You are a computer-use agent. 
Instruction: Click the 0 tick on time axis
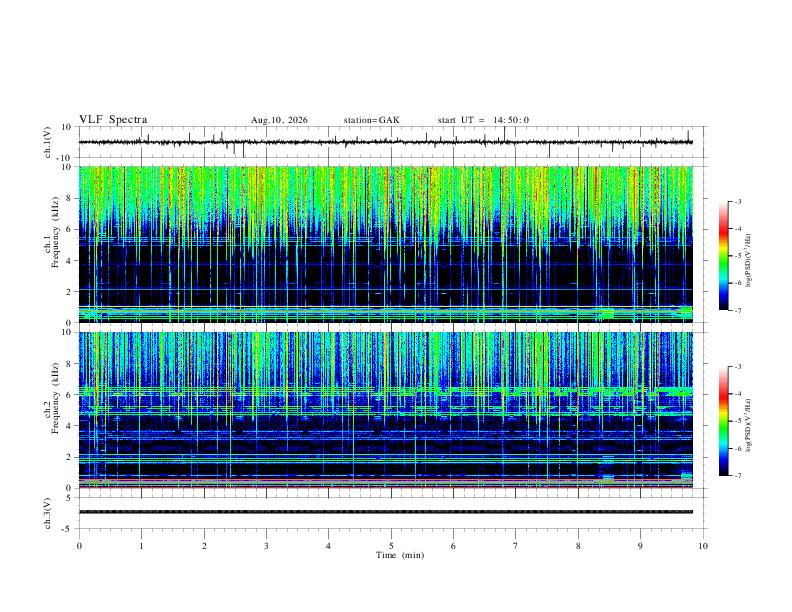(x=79, y=546)
